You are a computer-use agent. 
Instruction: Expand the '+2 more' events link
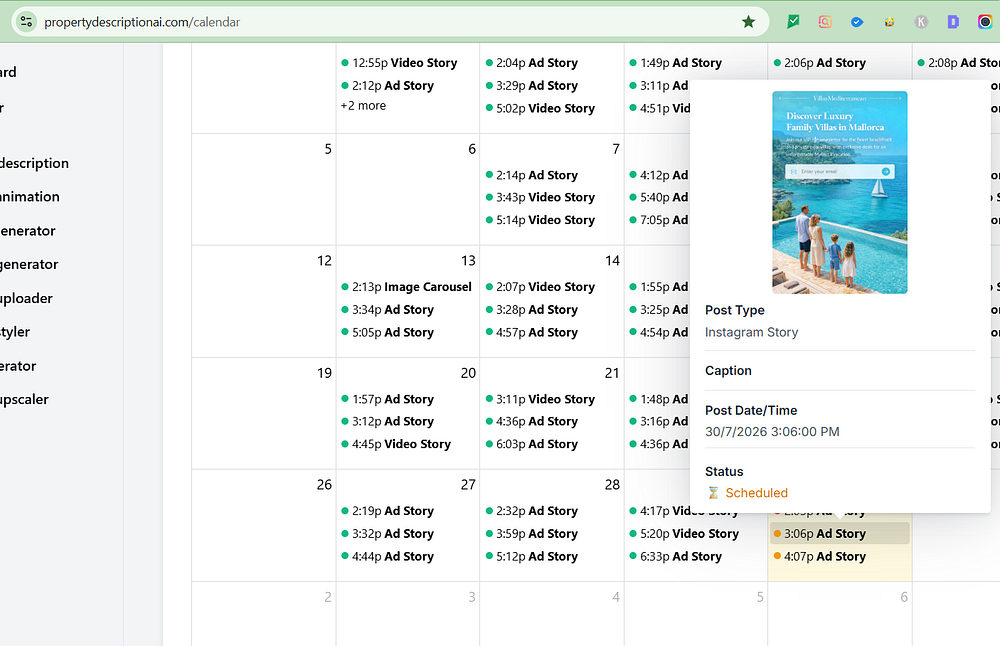pyautogui.click(x=363, y=106)
